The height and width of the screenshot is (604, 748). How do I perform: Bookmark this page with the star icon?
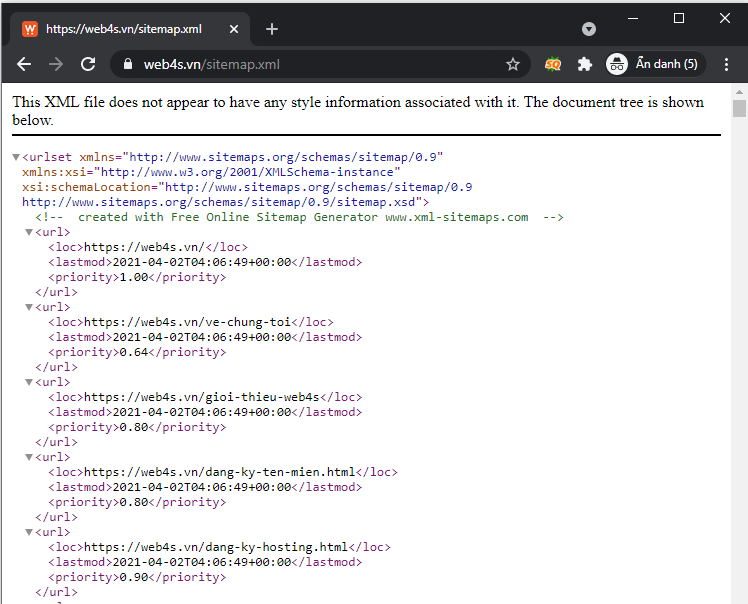pyautogui.click(x=513, y=64)
